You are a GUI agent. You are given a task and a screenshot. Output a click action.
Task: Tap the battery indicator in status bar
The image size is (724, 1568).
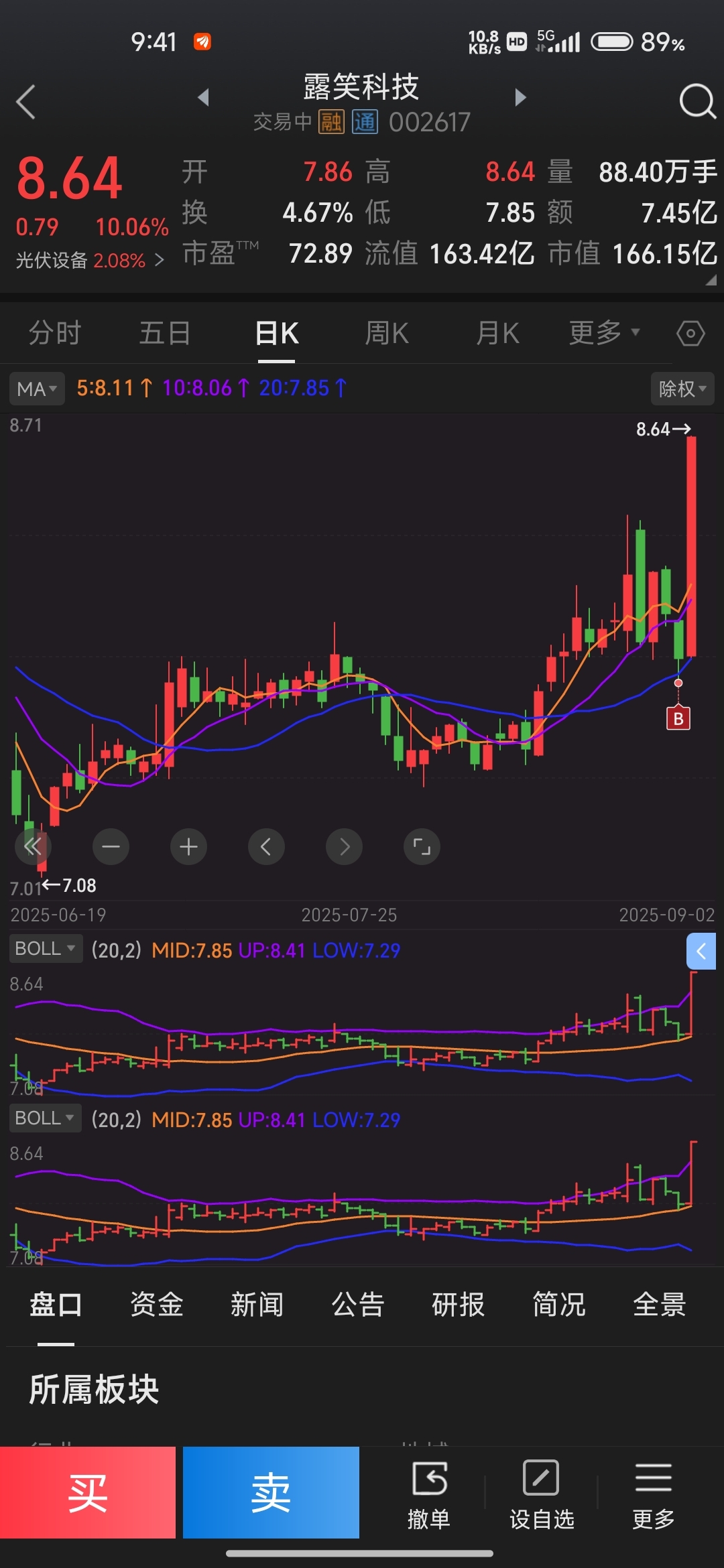click(611, 42)
